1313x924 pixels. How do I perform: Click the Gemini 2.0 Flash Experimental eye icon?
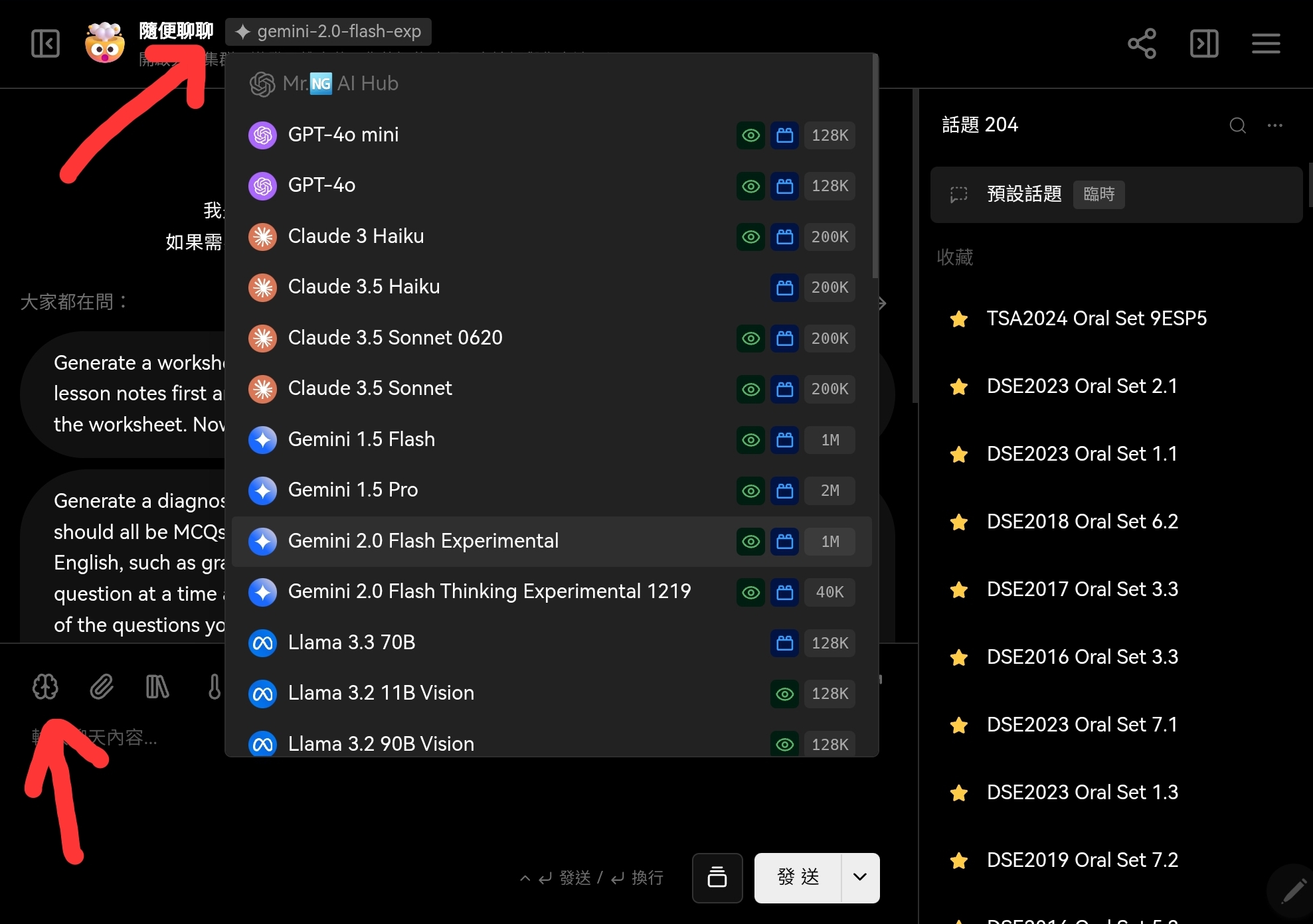click(750, 542)
